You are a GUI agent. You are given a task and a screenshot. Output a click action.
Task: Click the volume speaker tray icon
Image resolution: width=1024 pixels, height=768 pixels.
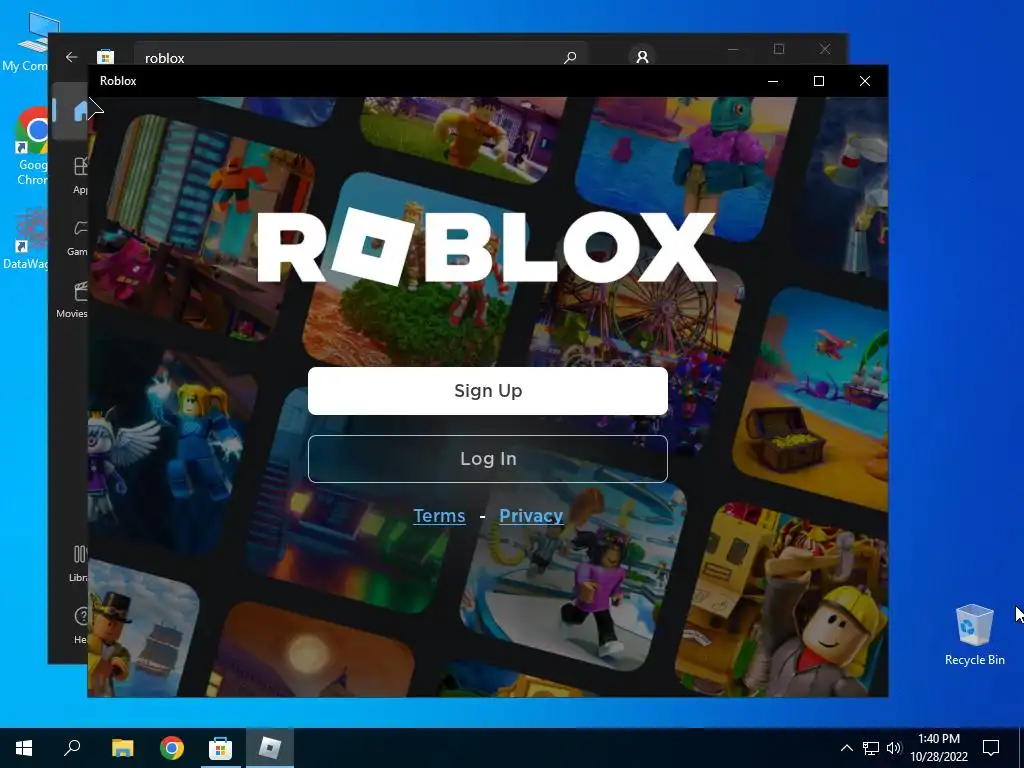[894, 748]
